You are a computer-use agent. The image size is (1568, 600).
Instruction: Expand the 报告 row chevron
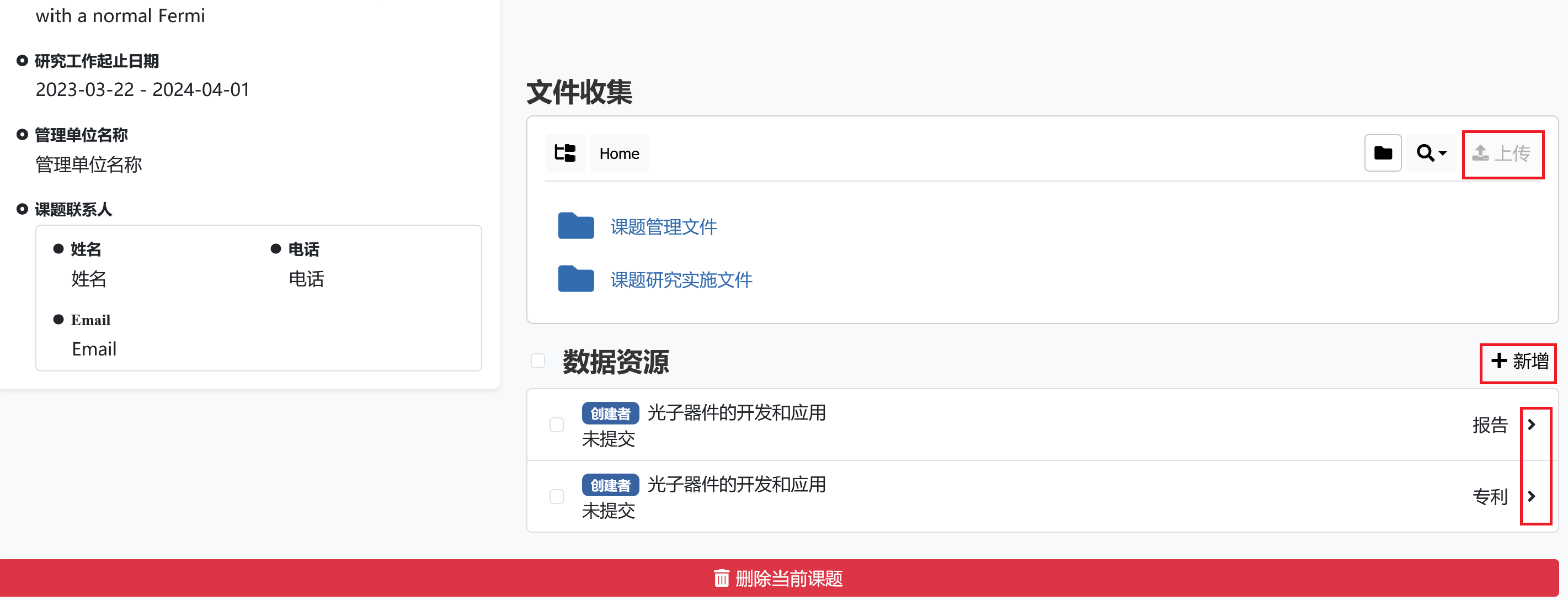1532,424
